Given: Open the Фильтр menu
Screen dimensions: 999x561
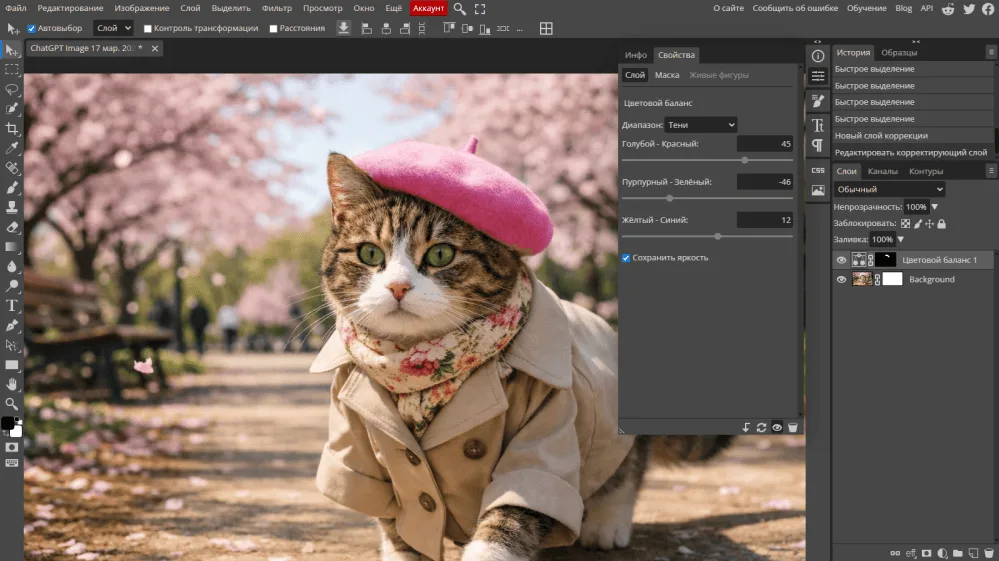Looking at the screenshot, I should coord(277,8).
